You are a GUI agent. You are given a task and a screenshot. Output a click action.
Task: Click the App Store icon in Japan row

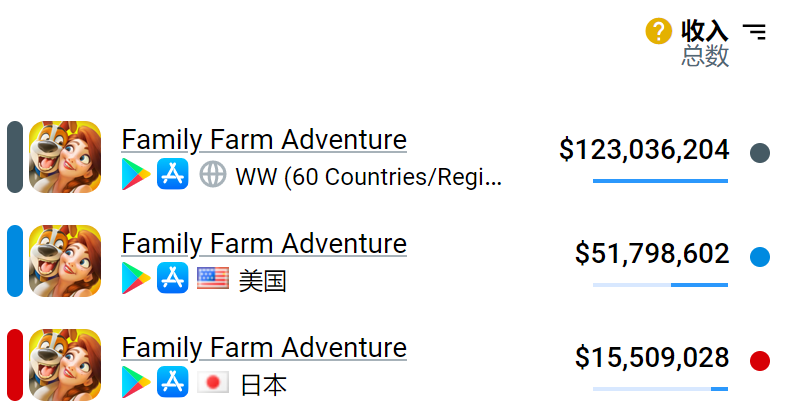point(173,383)
